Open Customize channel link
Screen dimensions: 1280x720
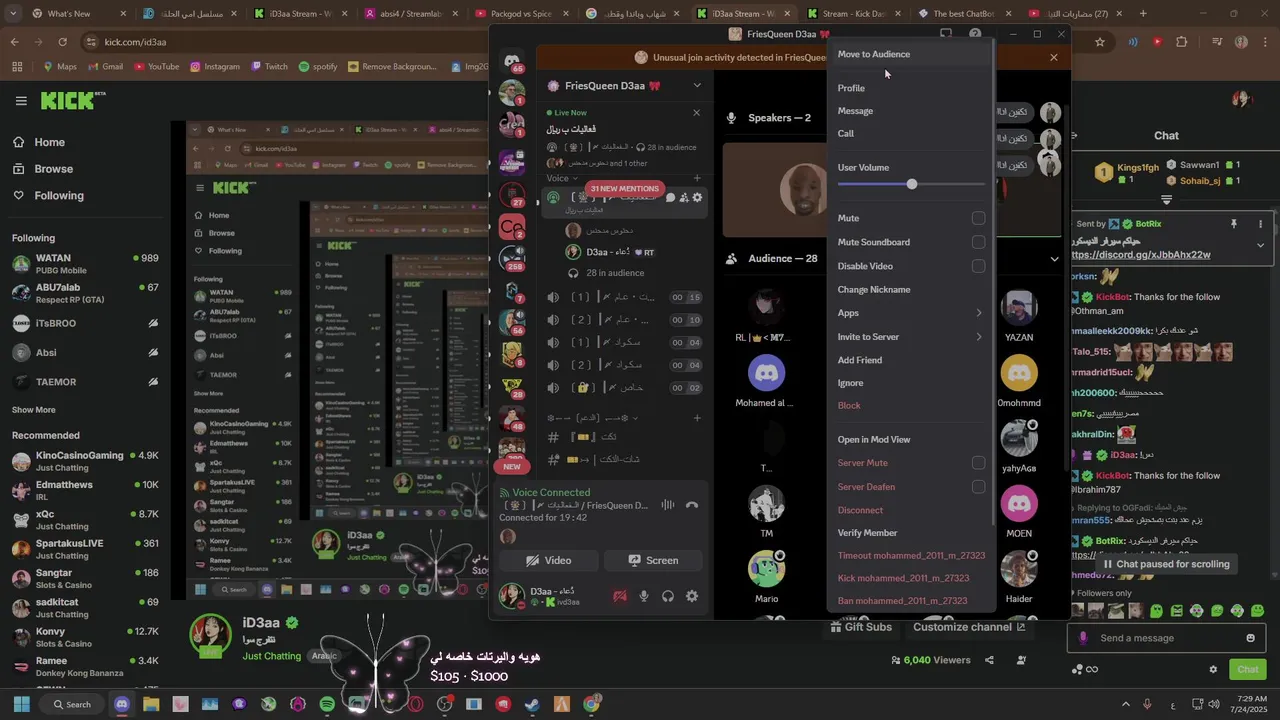coord(968,627)
